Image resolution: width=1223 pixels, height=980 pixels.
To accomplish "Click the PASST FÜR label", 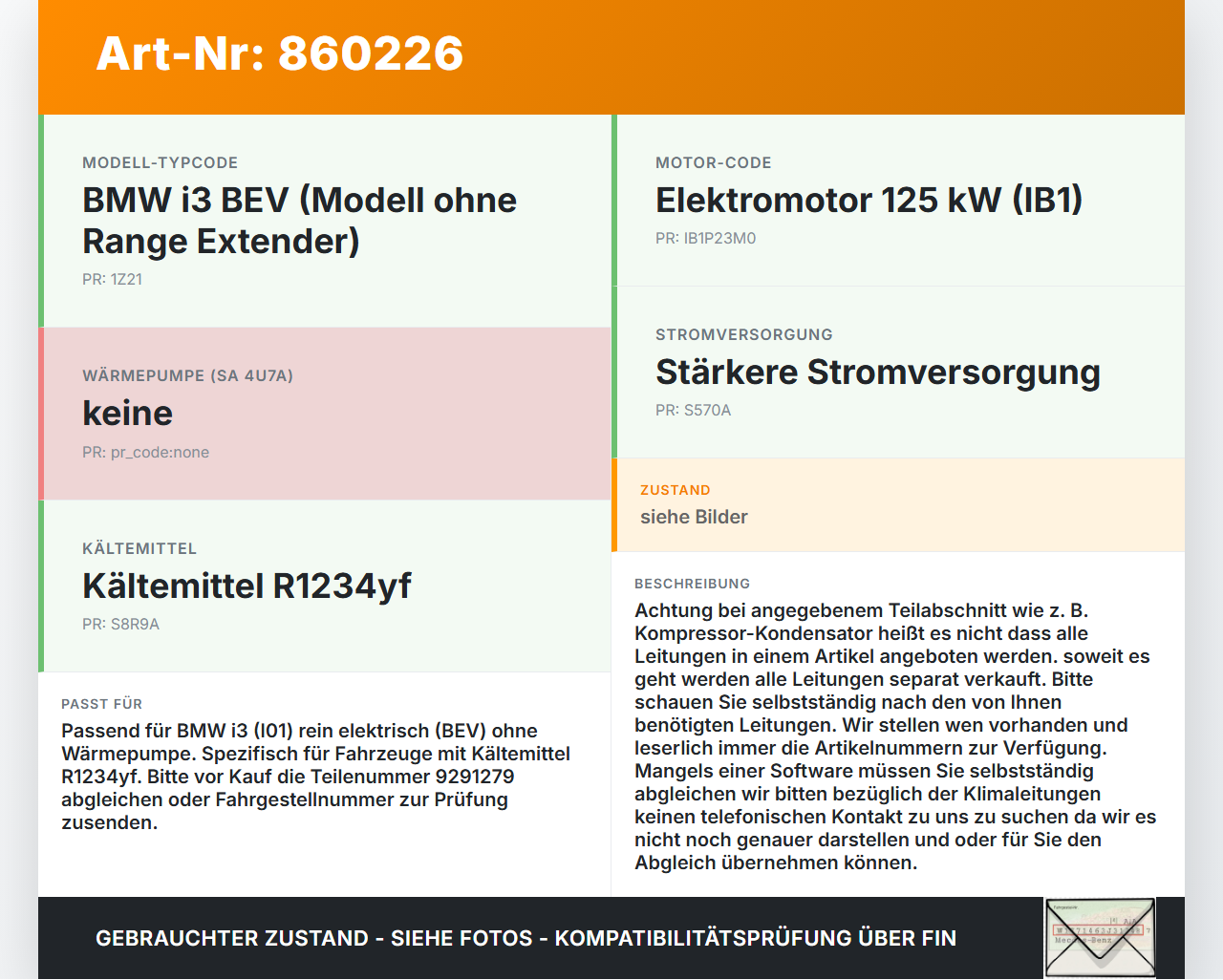I will click(101, 704).
